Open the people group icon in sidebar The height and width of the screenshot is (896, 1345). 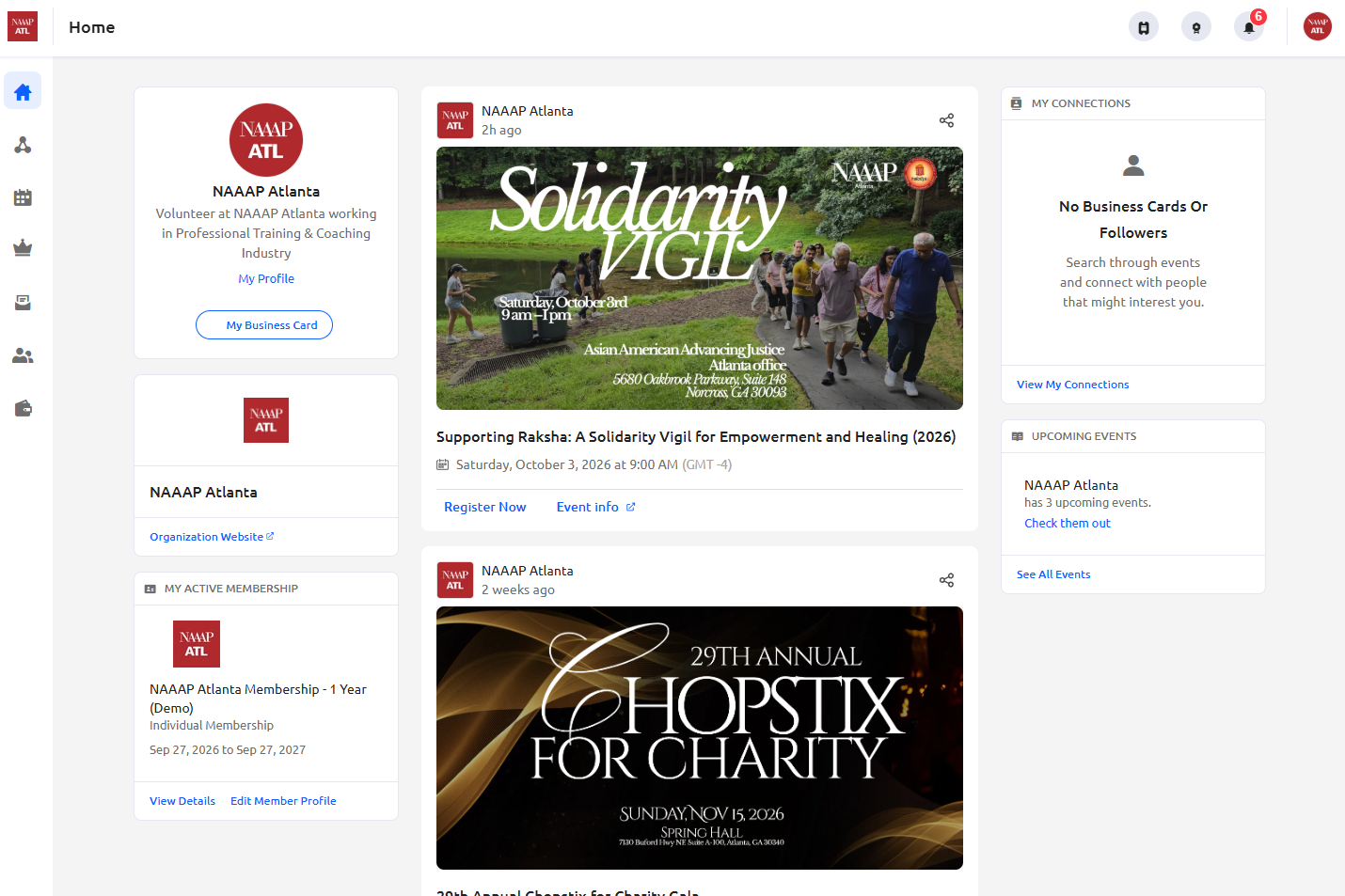tap(23, 355)
